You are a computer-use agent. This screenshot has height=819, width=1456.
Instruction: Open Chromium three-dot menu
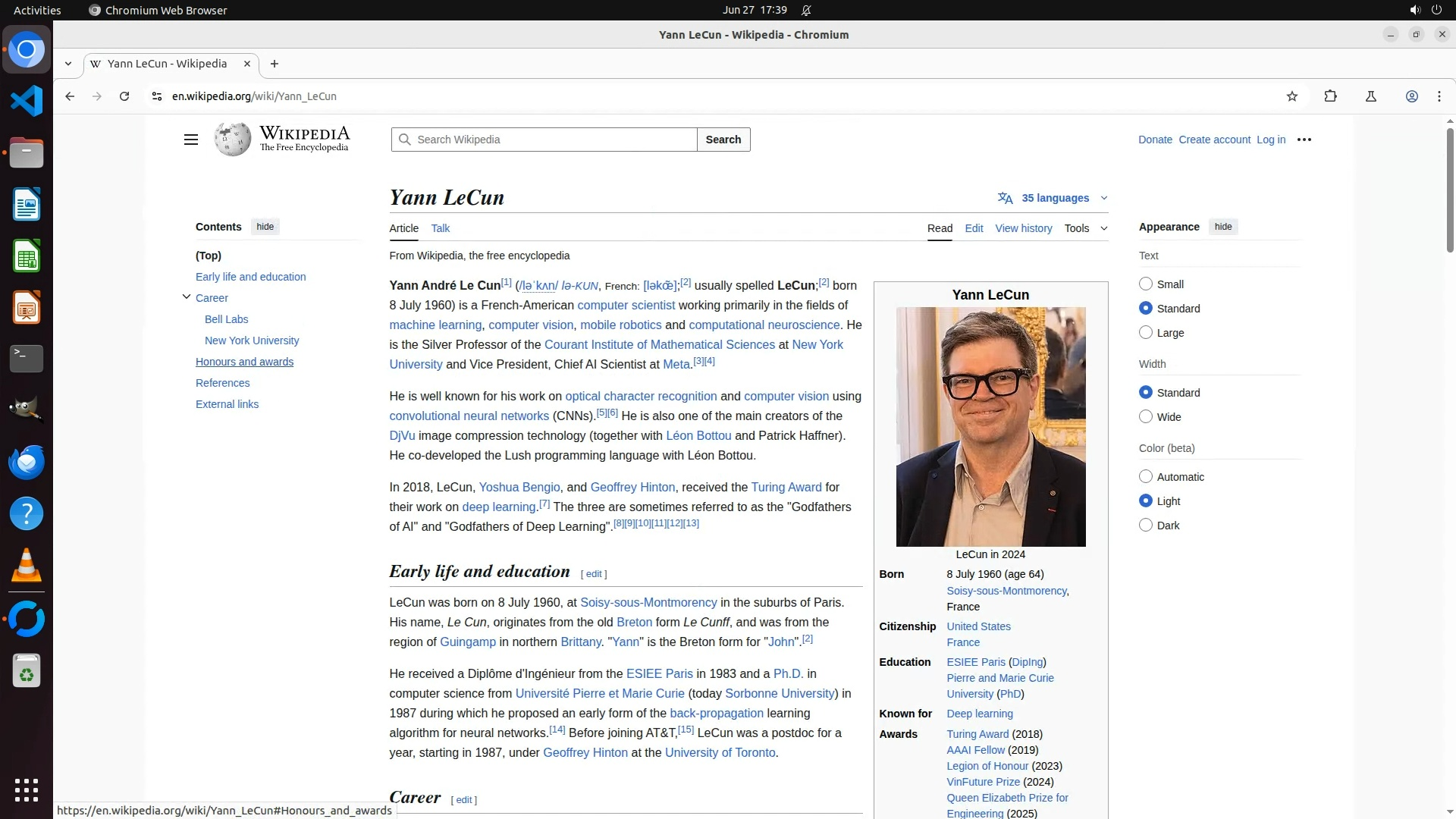coord(1439,96)
